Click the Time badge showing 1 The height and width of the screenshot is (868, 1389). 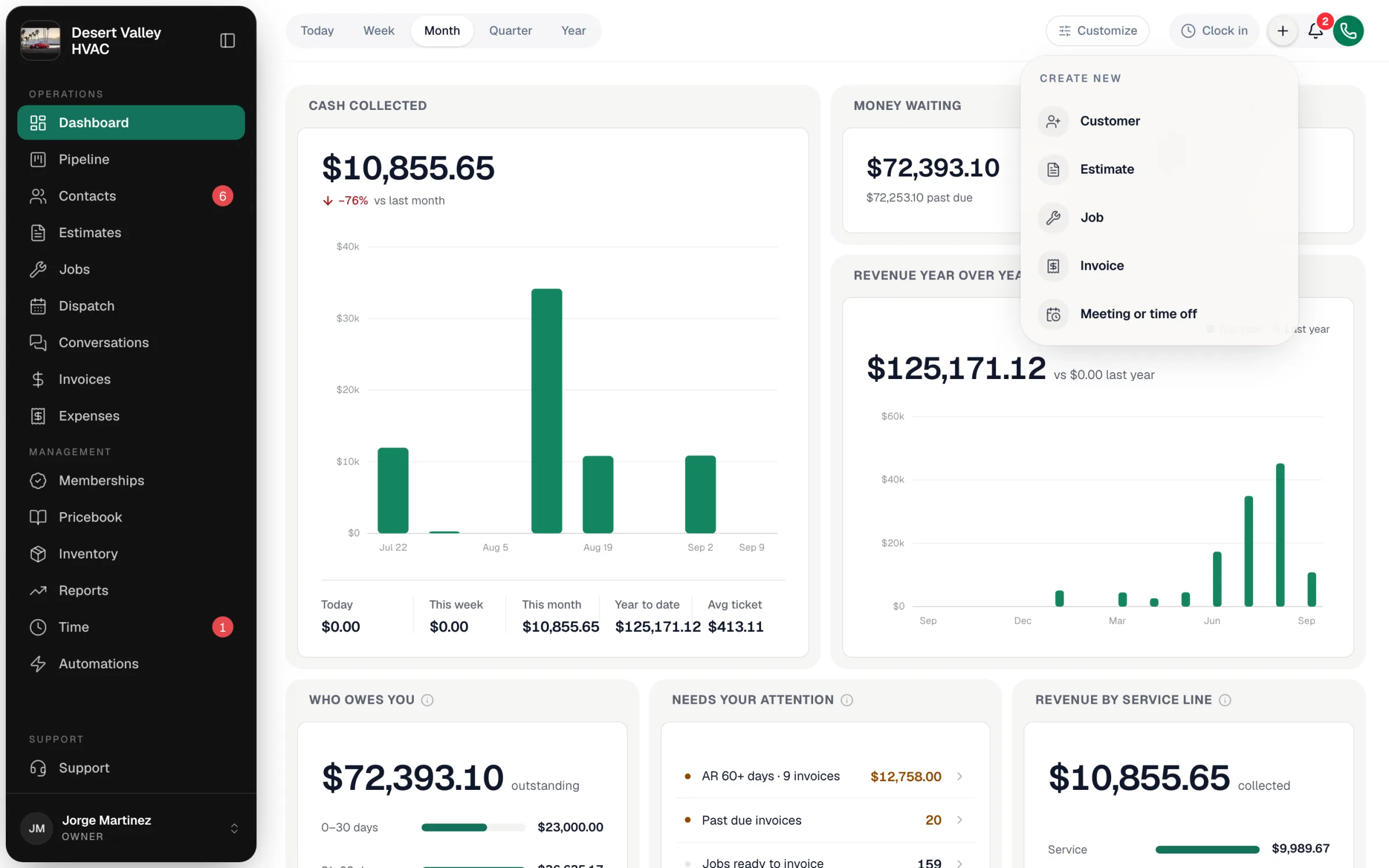pyautogui.click(x=223, y=627)
